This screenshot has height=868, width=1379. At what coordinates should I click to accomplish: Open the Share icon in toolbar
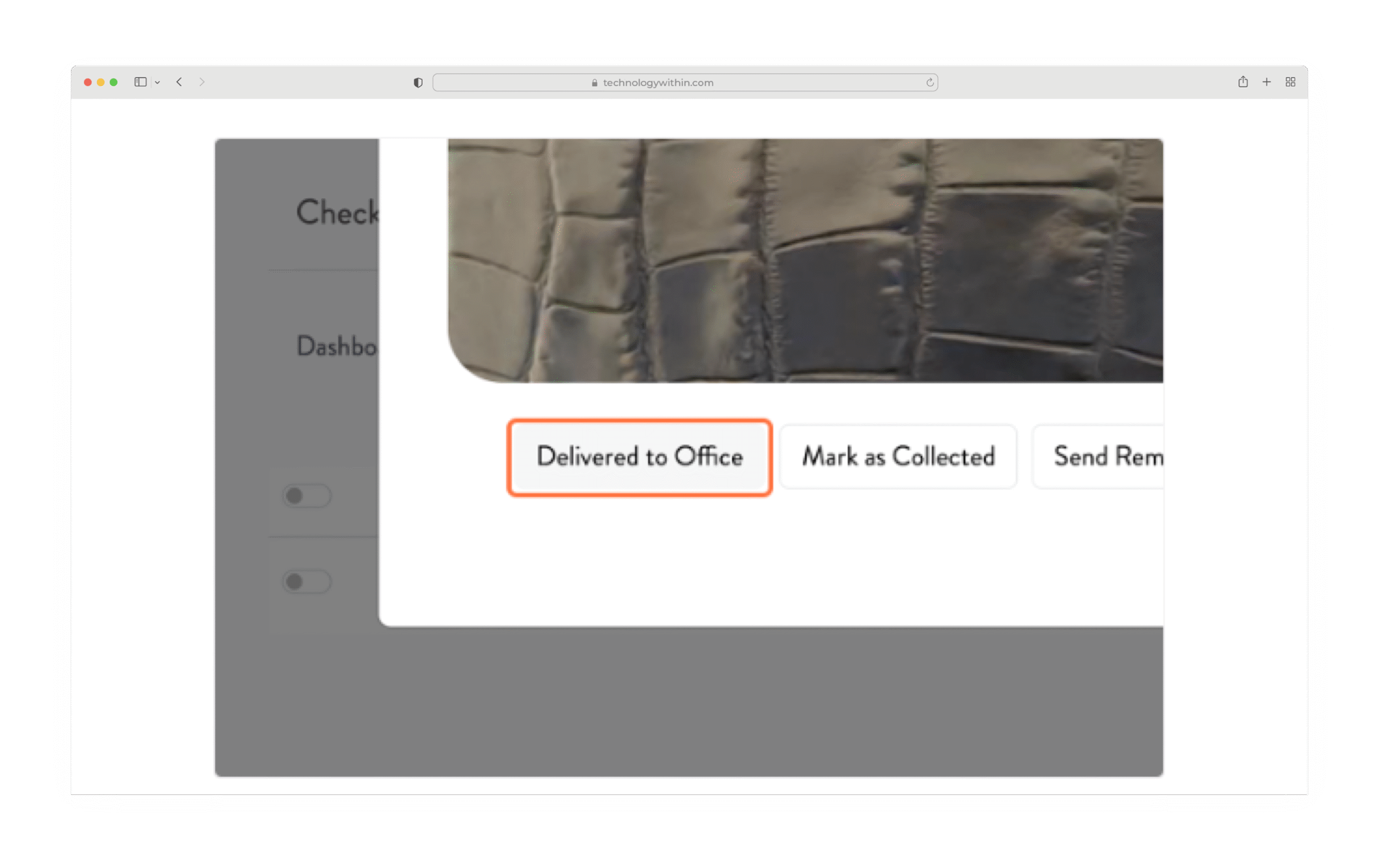tap(1242, 82)
